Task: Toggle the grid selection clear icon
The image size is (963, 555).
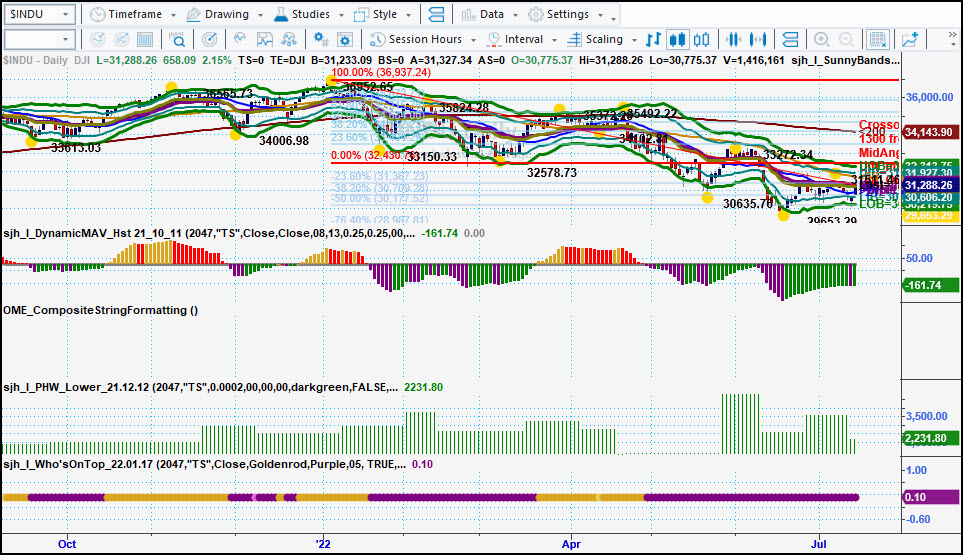Action: (878, 39)
